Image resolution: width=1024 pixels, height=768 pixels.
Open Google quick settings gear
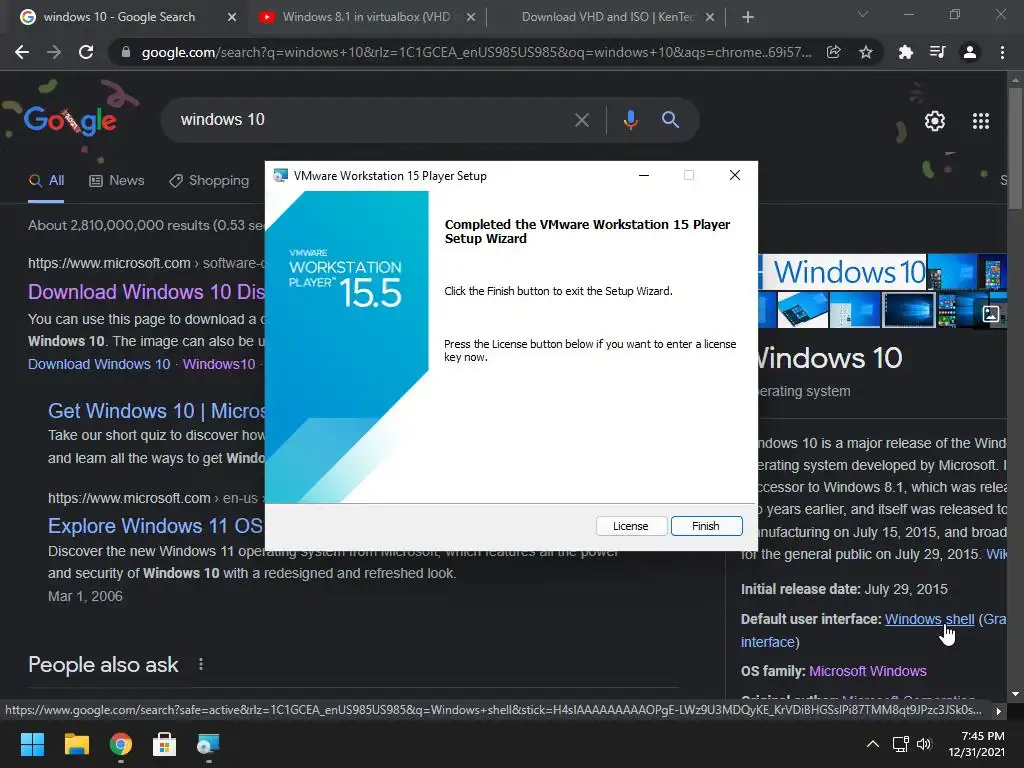935,121
